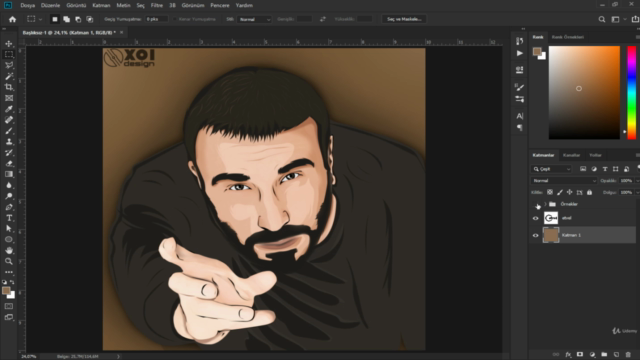Open the Dosya menu

(28, 5)
